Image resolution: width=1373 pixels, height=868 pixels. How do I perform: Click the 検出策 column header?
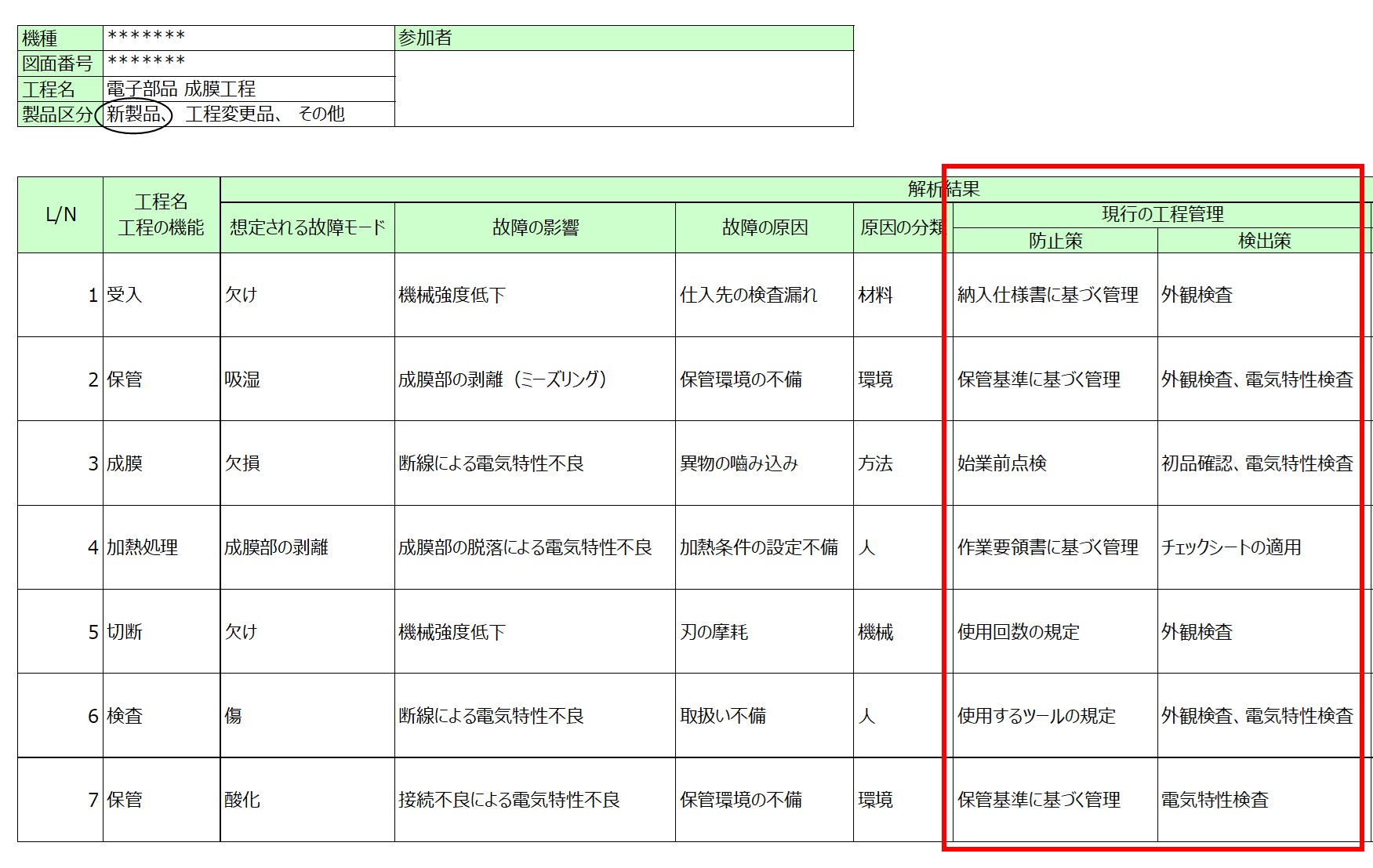(1265, 241)
